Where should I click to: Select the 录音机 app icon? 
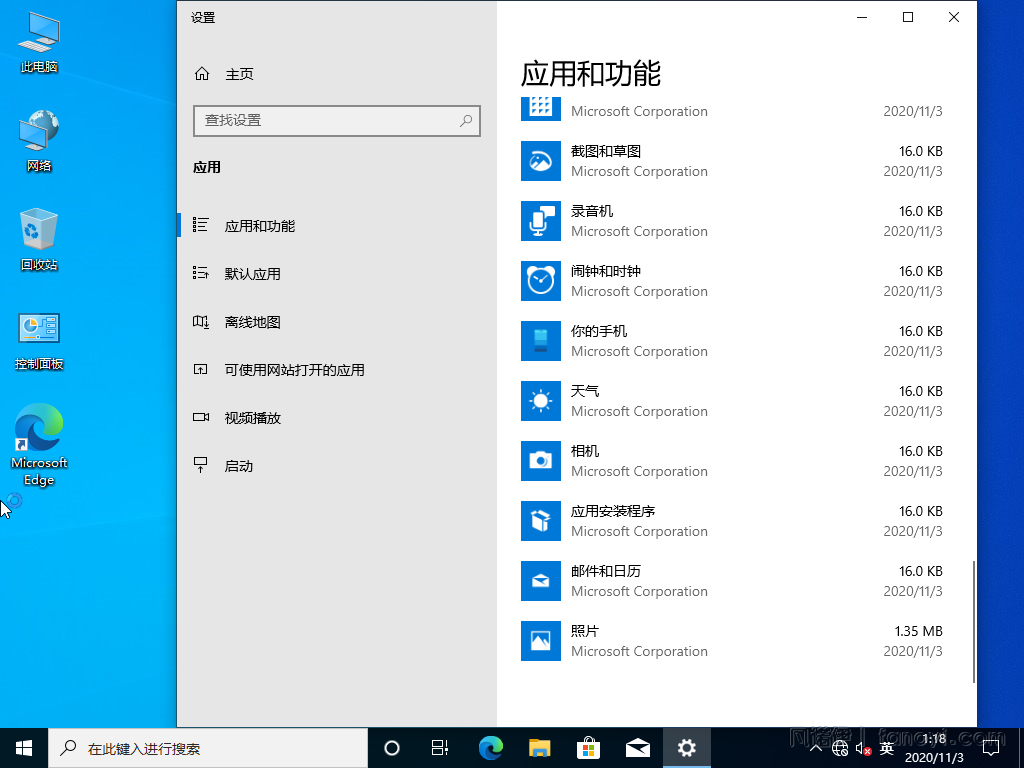pyautogui.click(x=540, y=221)
